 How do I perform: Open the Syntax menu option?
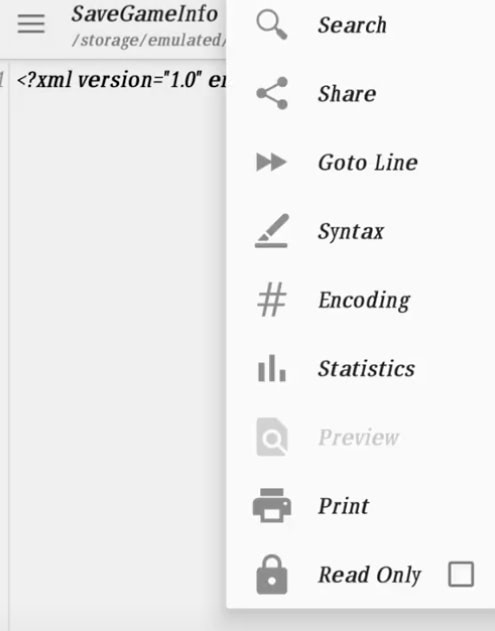[361, 231]
